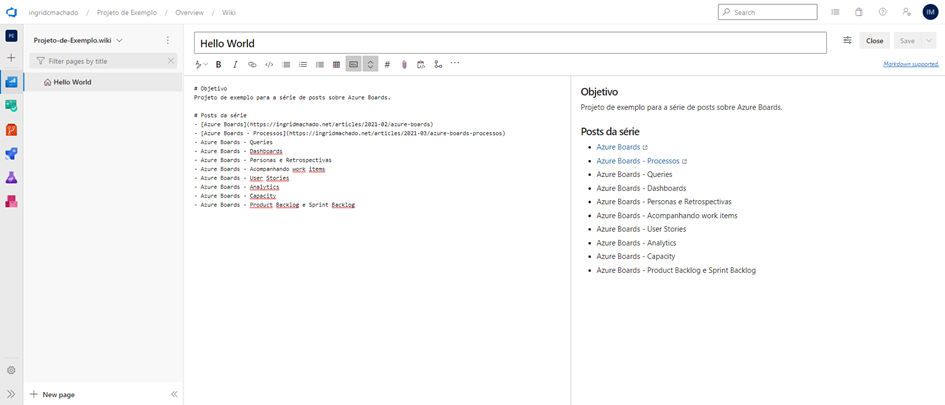945x405 pixels.
Task: Clear the page filter X
Action: click(x=171, y=61)
